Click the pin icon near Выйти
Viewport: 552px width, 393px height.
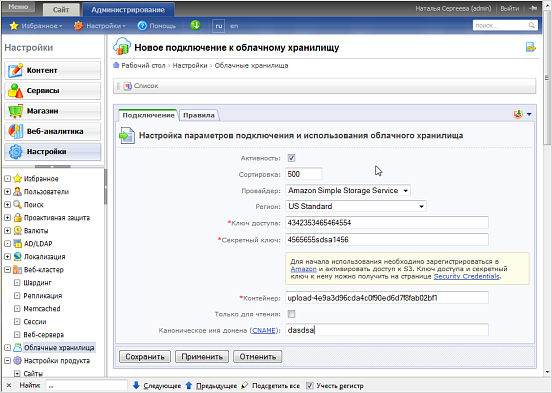(x=533, y=8)
